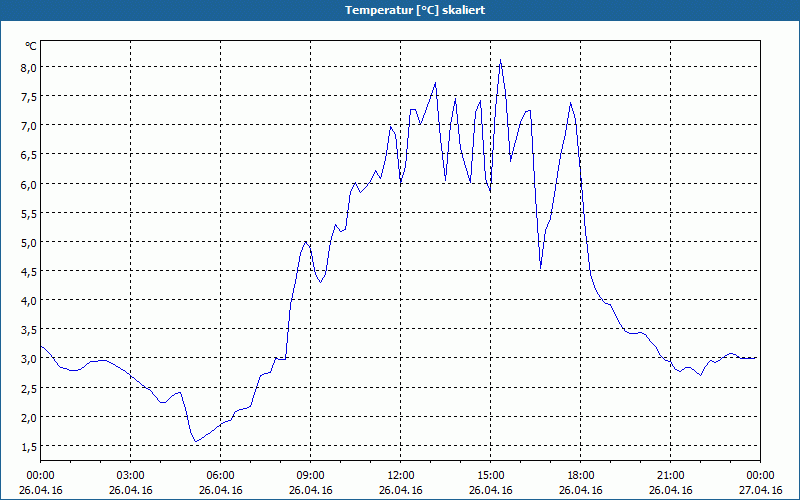Click the 3,5 y-axis label
This screenshot has width=800, height=500.
point(28,330)
